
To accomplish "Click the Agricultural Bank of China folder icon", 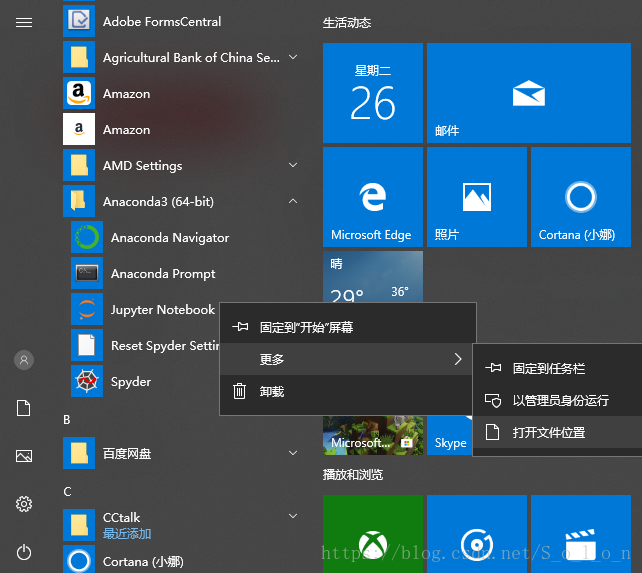I will 79,57.
